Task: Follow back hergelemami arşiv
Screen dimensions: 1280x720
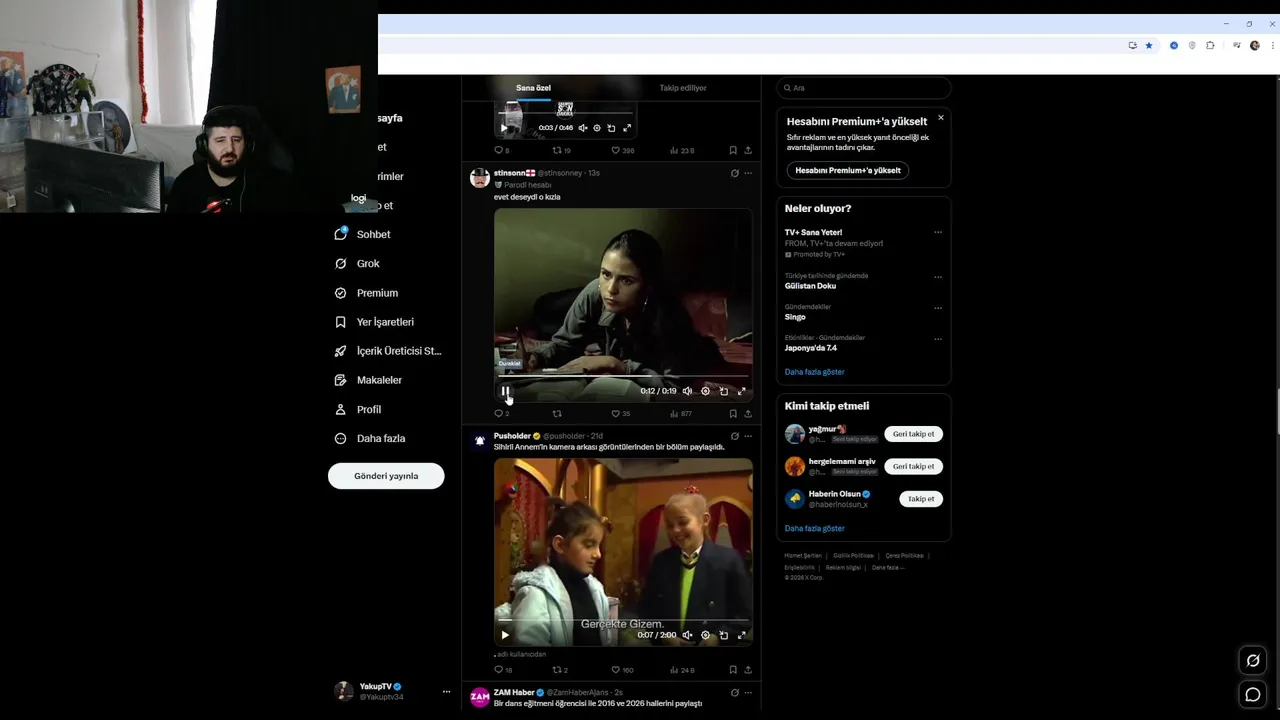Action: 913,466
